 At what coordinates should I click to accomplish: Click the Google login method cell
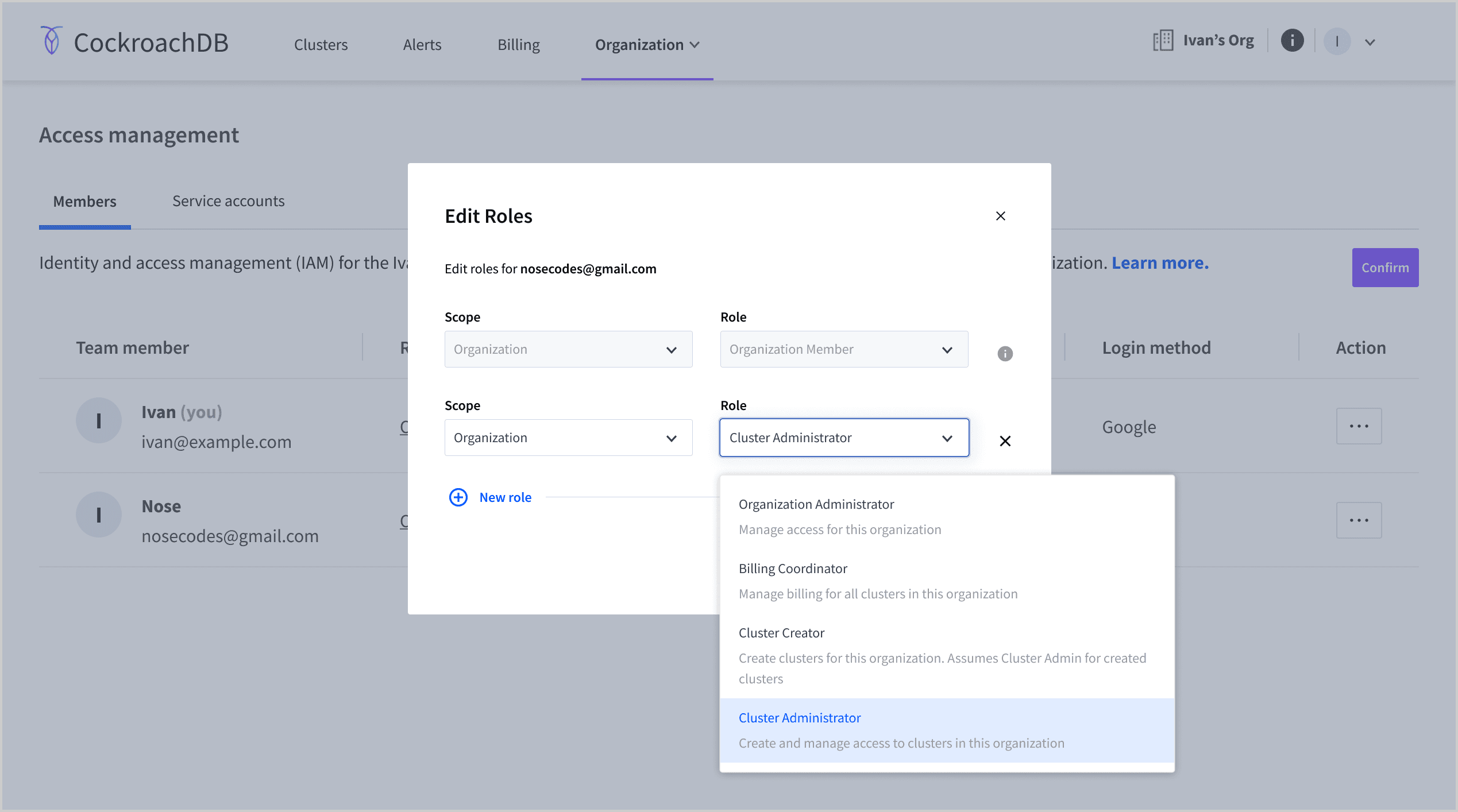1129,427
